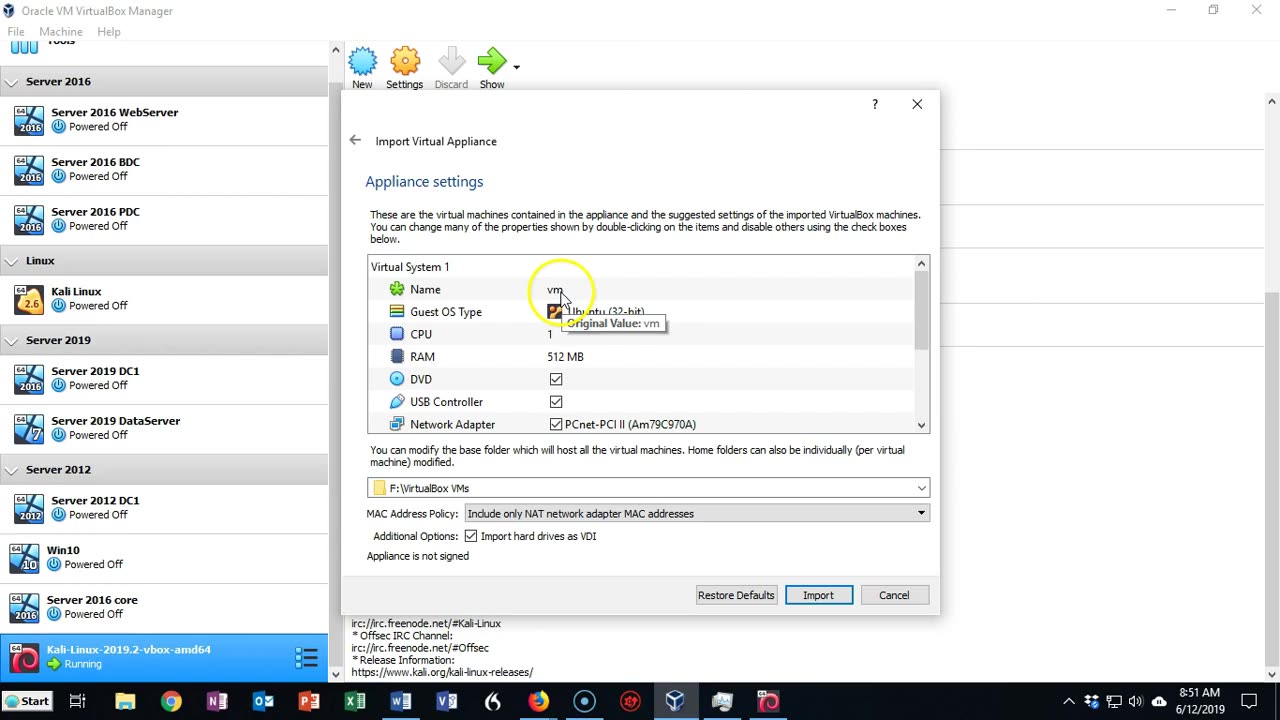This screenshot has width=1280, height=720.
Task: Click the Name row clover icon
Action: click(x=397, y=289)
